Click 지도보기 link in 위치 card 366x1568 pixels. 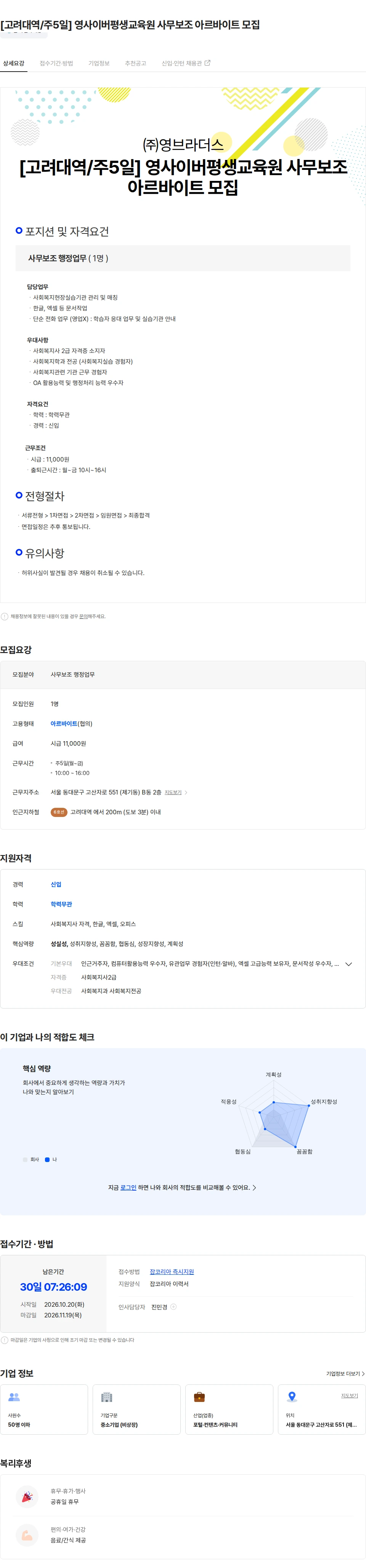point(350,1395)
